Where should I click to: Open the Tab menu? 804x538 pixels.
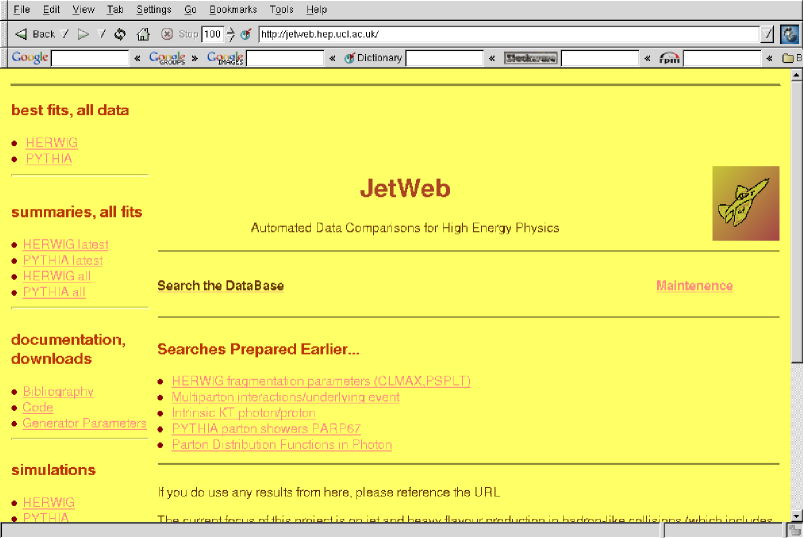point(115,9)
